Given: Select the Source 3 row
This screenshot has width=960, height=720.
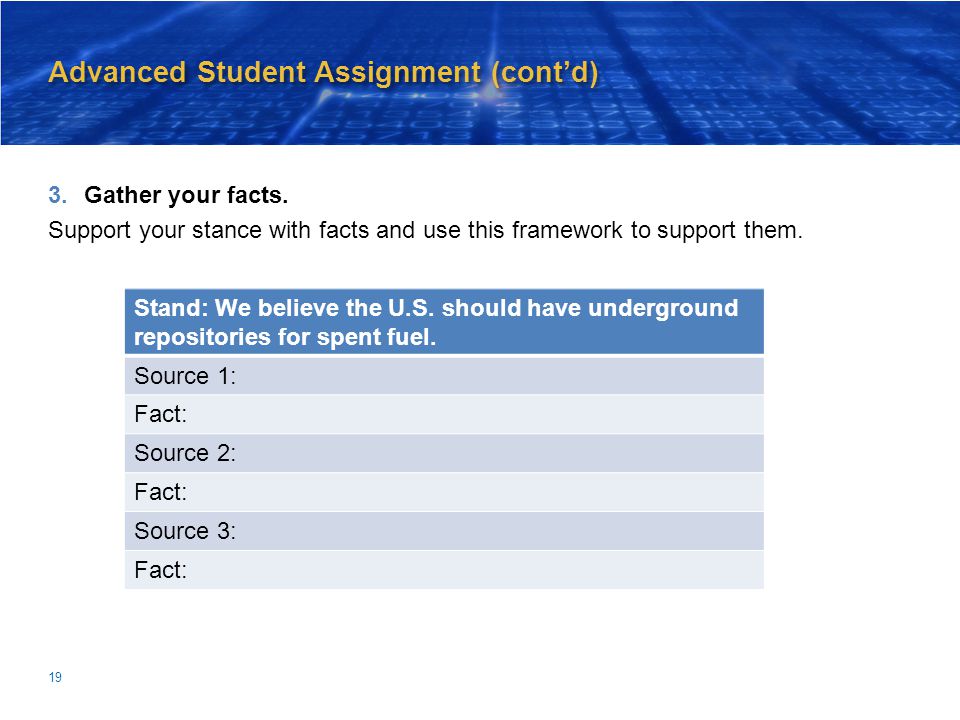Looking at the screenshot, I should 444,531.
